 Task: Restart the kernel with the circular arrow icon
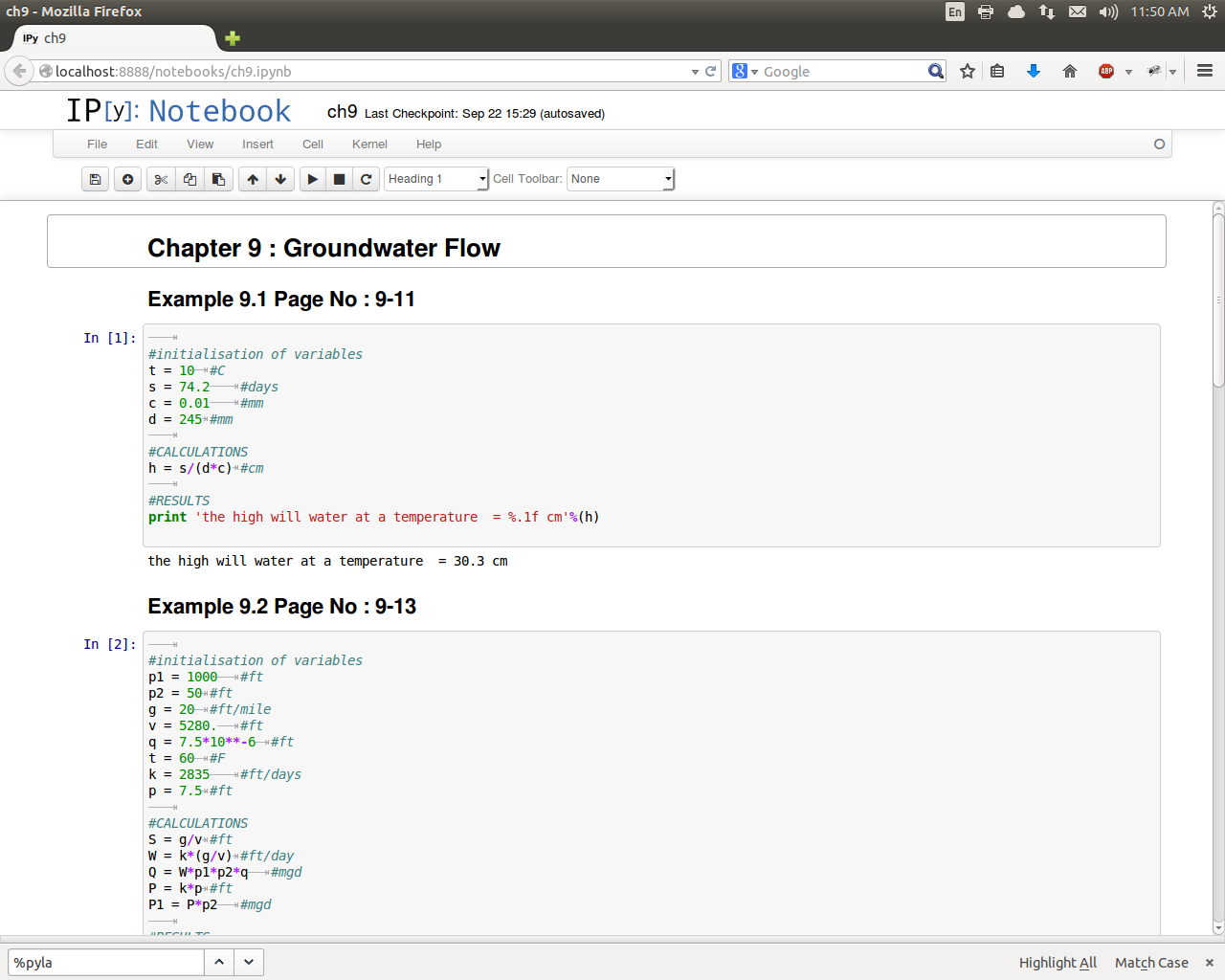pyautogui.click(x=366, y=179)
